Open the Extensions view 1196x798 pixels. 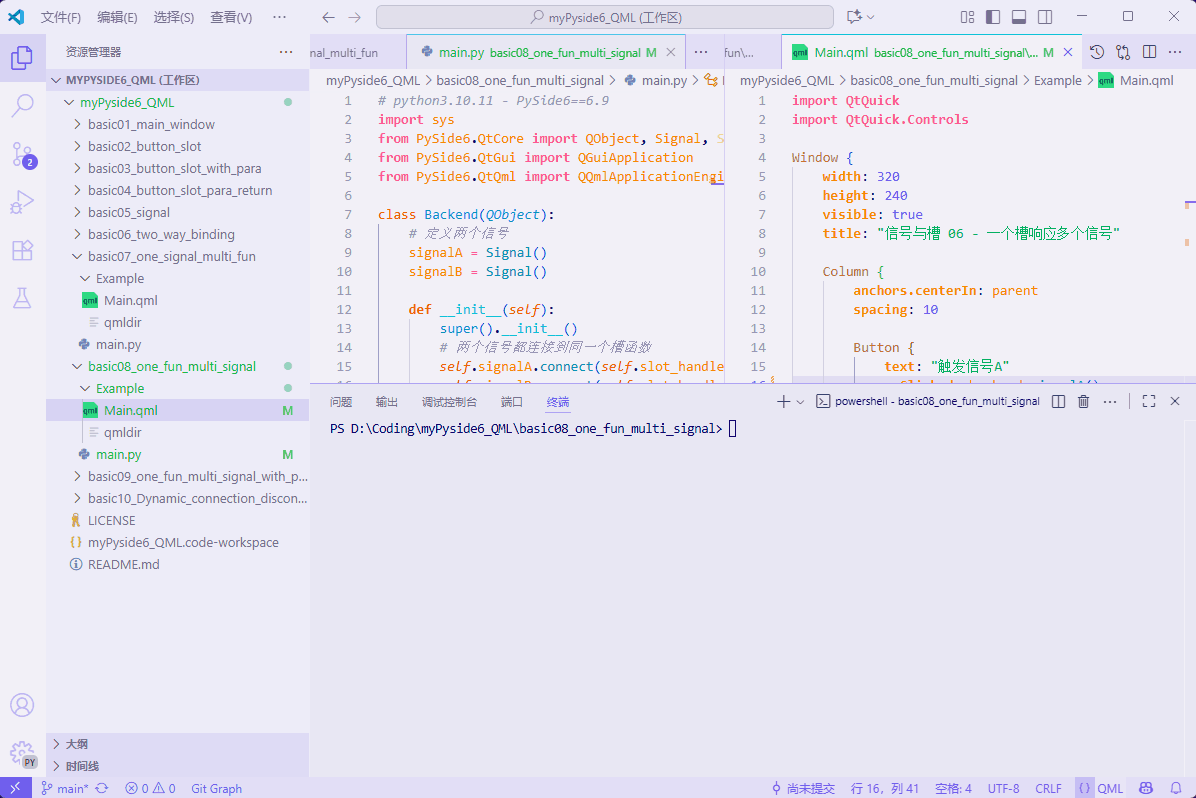22,250
